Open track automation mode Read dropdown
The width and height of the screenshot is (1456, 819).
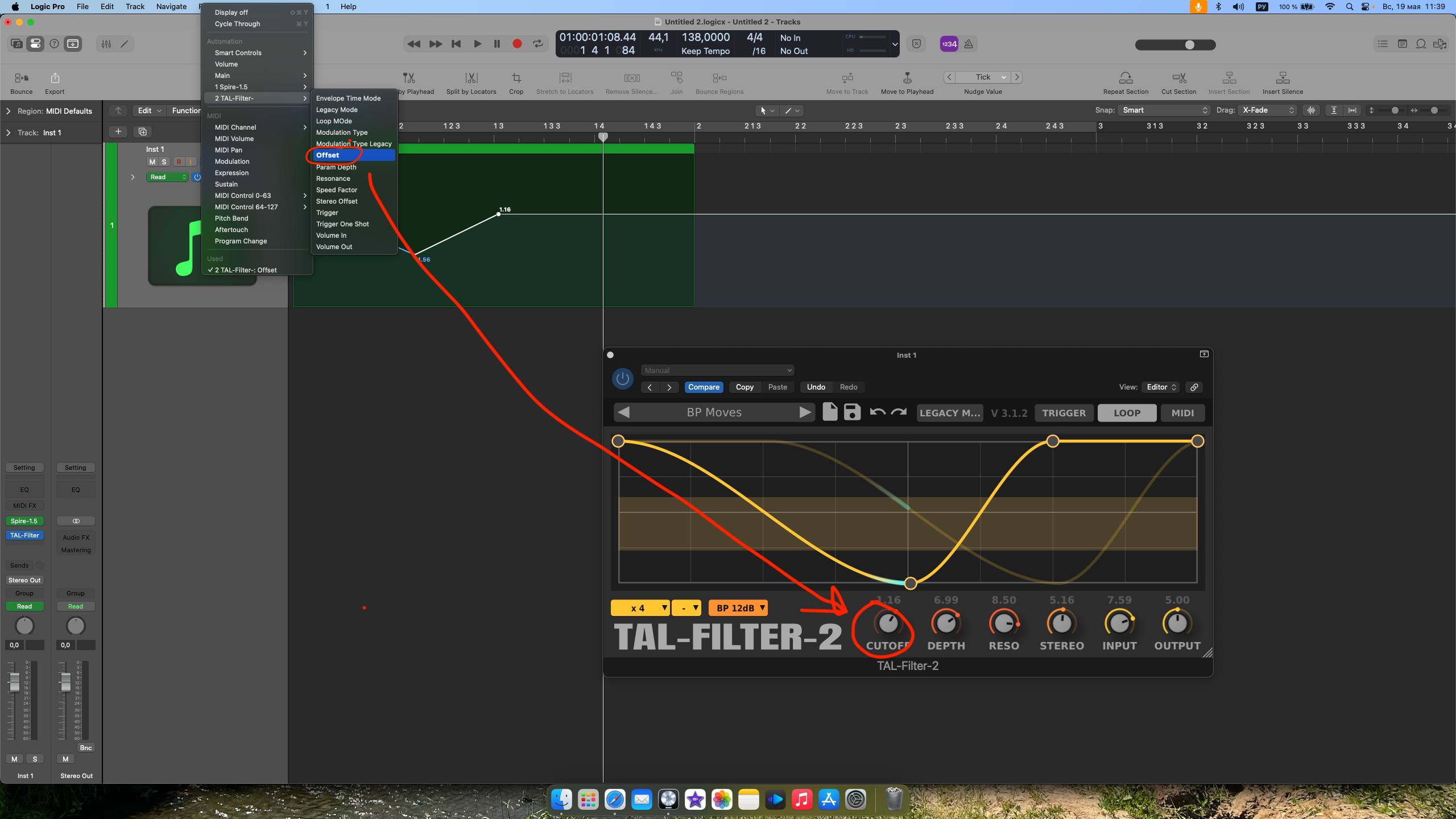click(x=167, y=177)
